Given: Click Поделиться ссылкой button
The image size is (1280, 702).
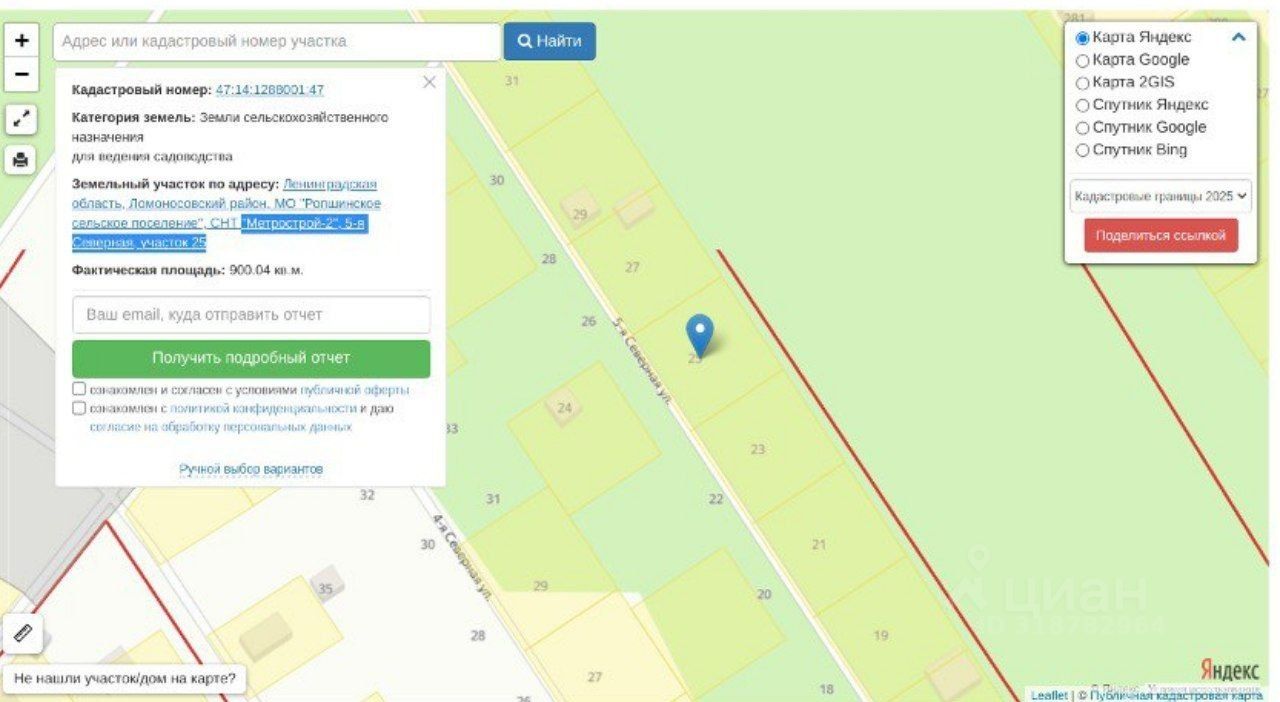Looking at the screenshot, I should click(1161, 236).
